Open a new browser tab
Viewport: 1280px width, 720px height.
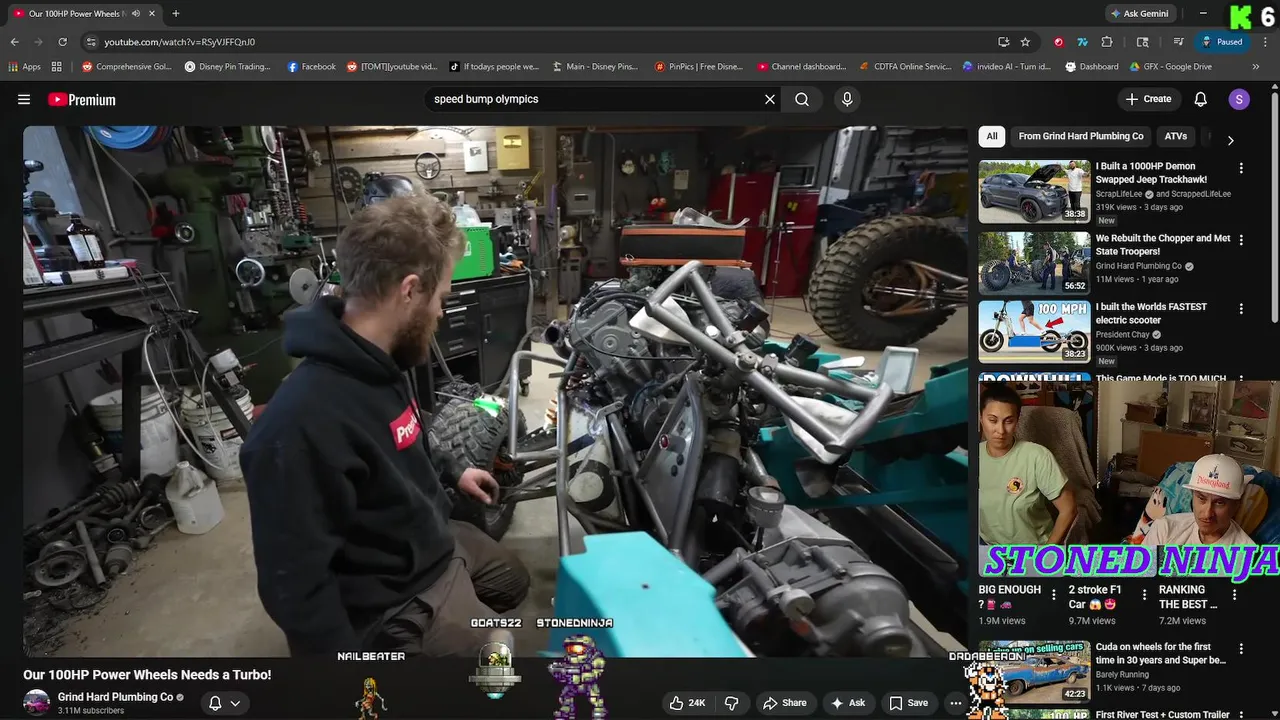click(x=176, y=14)
